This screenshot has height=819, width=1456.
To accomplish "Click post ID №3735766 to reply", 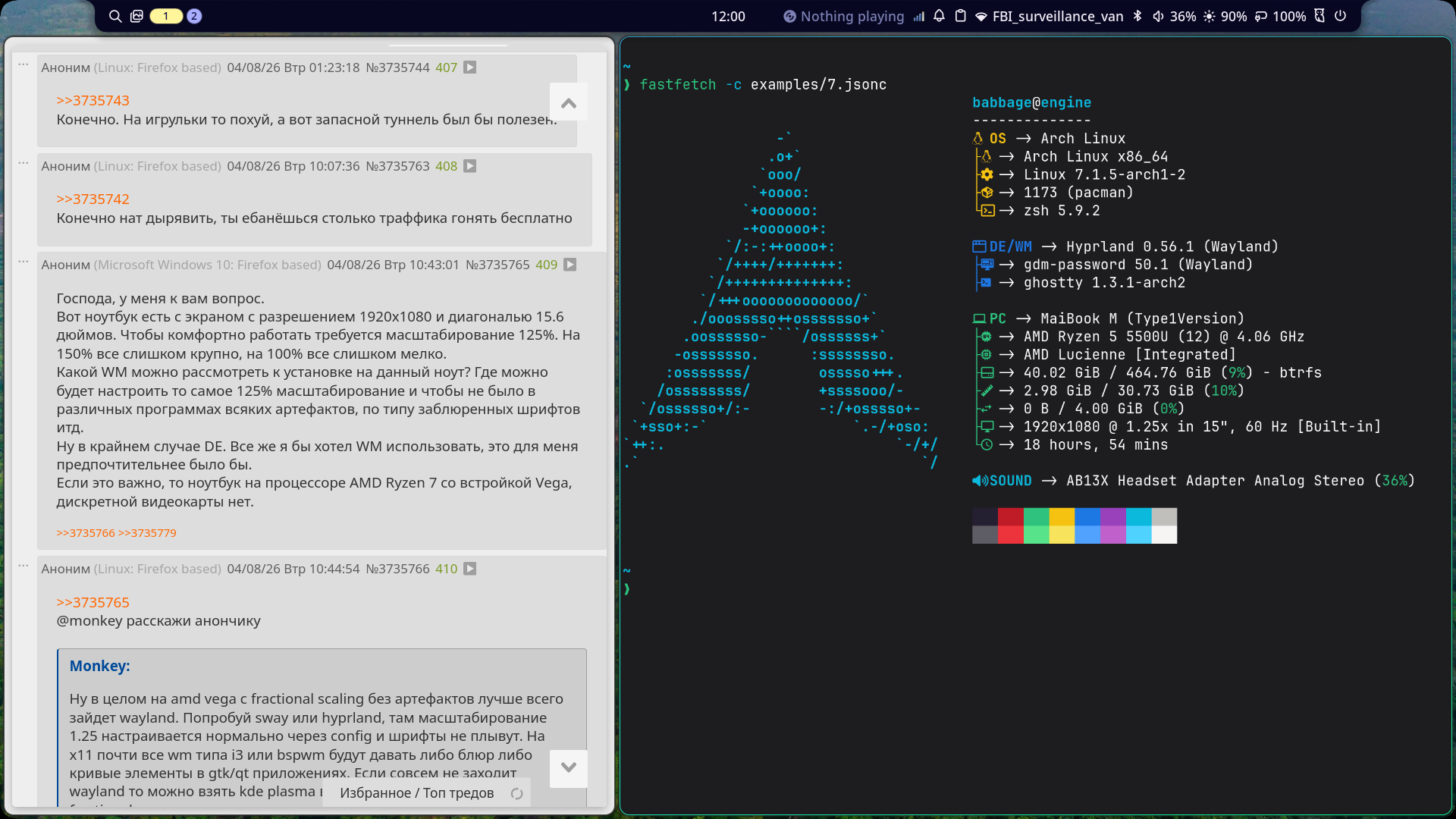I will (x=398, y=569).
